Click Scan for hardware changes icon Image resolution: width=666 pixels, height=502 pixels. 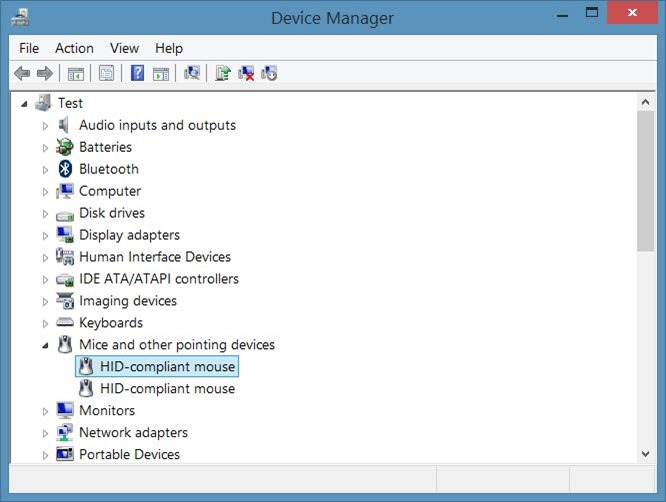coord(192,73)
